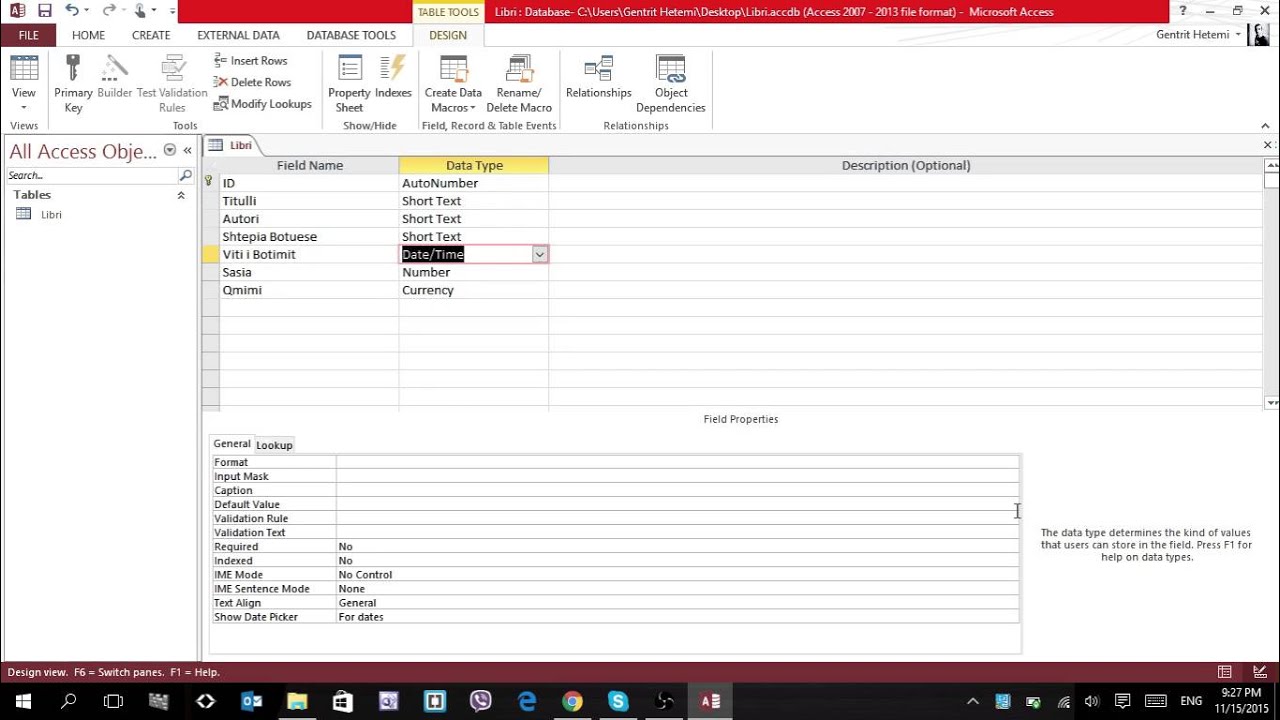Select the General properties tab
The image size is (1280, 720).
point(232,444)
